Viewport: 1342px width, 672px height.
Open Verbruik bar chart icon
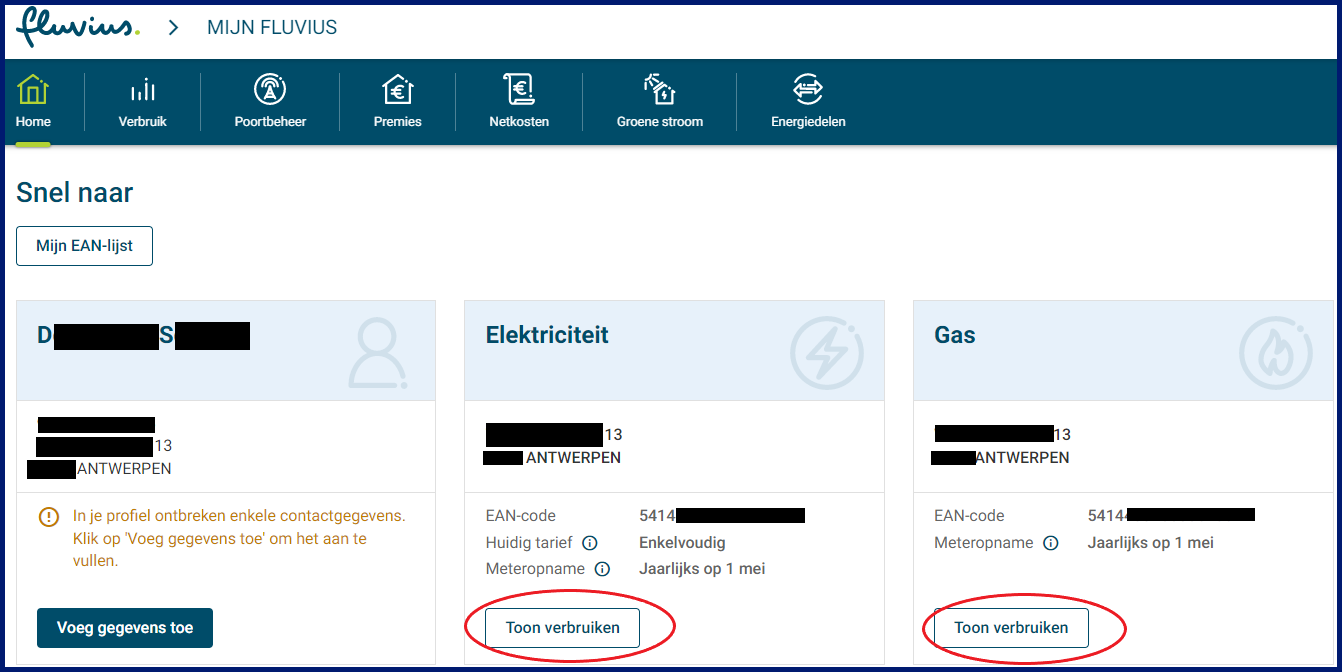(x=143, y=91)
